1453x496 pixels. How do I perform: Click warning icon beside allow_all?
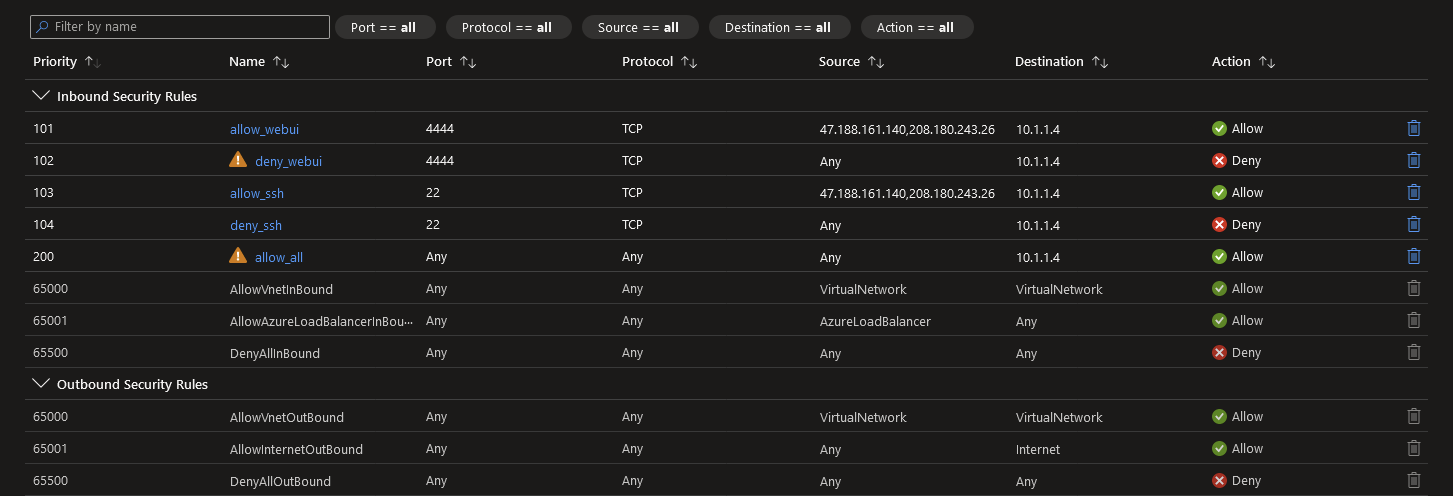238,256
